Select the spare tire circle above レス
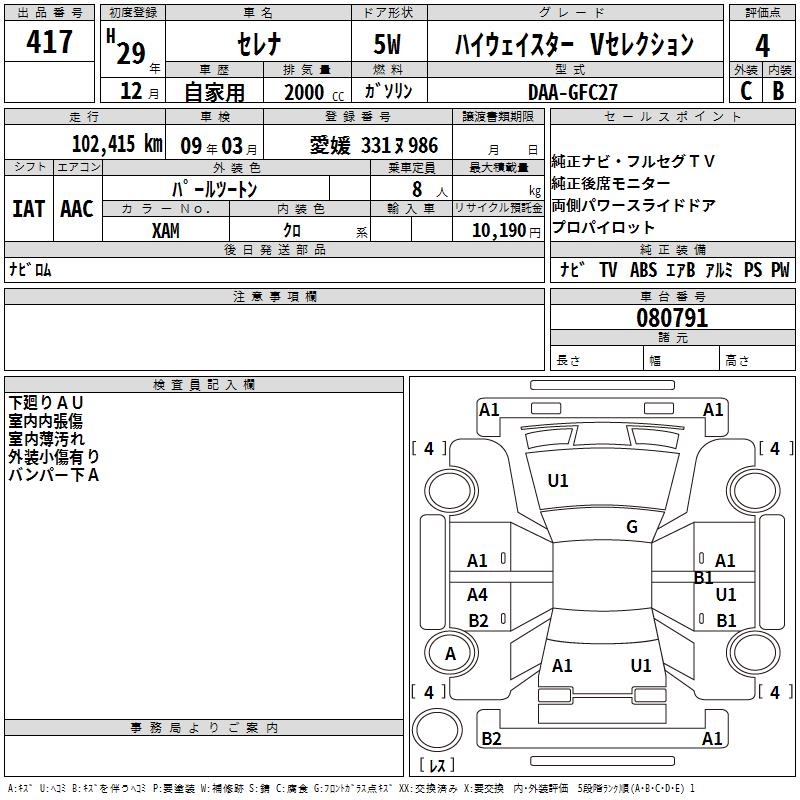800x800 pixels. (x=437, y=729)
